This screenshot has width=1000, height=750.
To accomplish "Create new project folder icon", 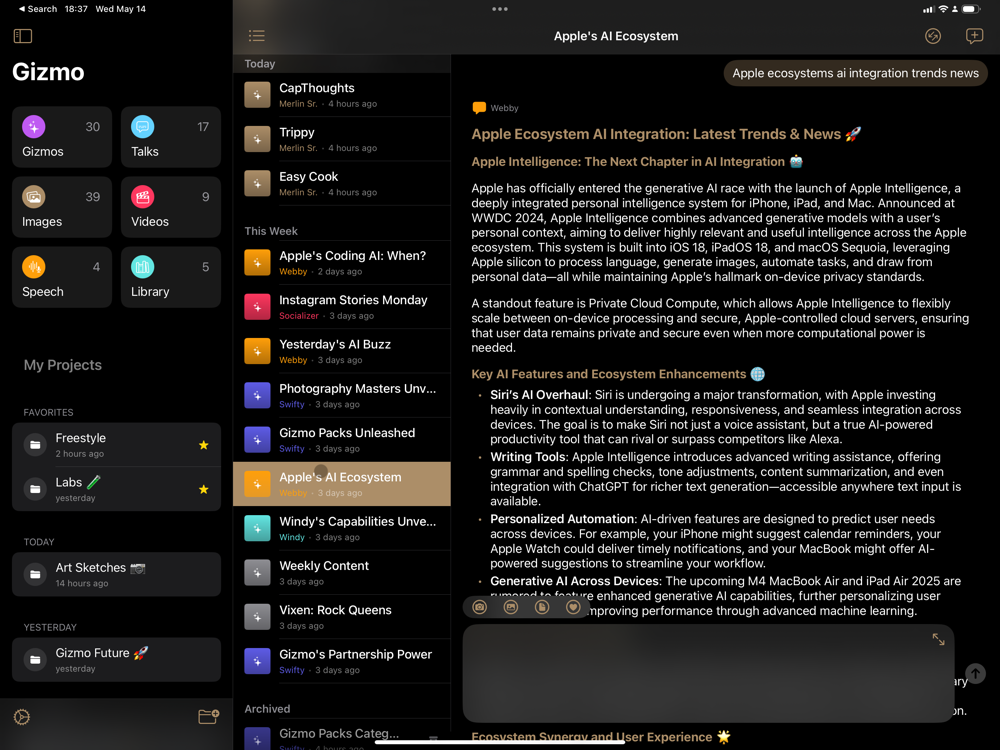I will 209,717.
